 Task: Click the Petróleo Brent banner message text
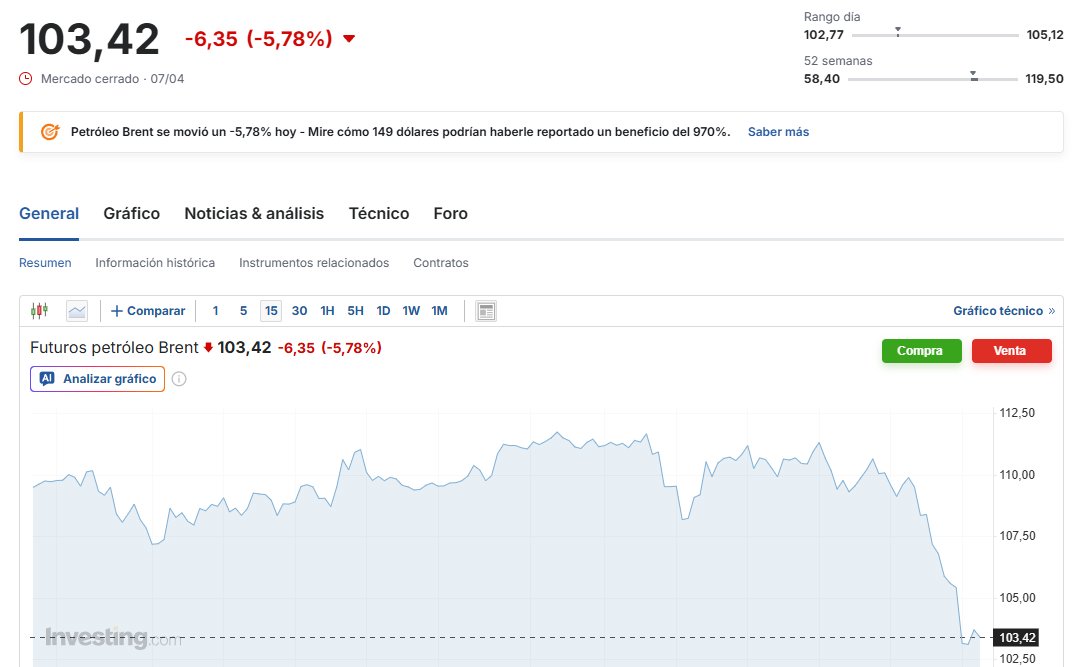point(401,132)
